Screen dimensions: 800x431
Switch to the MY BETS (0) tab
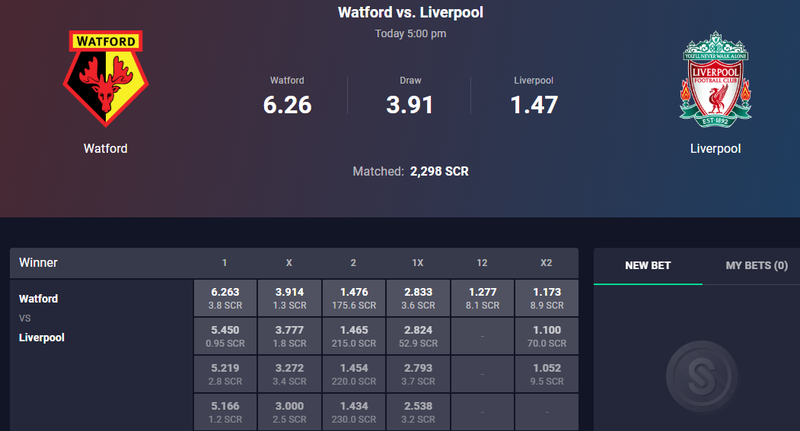coord(757,265)
